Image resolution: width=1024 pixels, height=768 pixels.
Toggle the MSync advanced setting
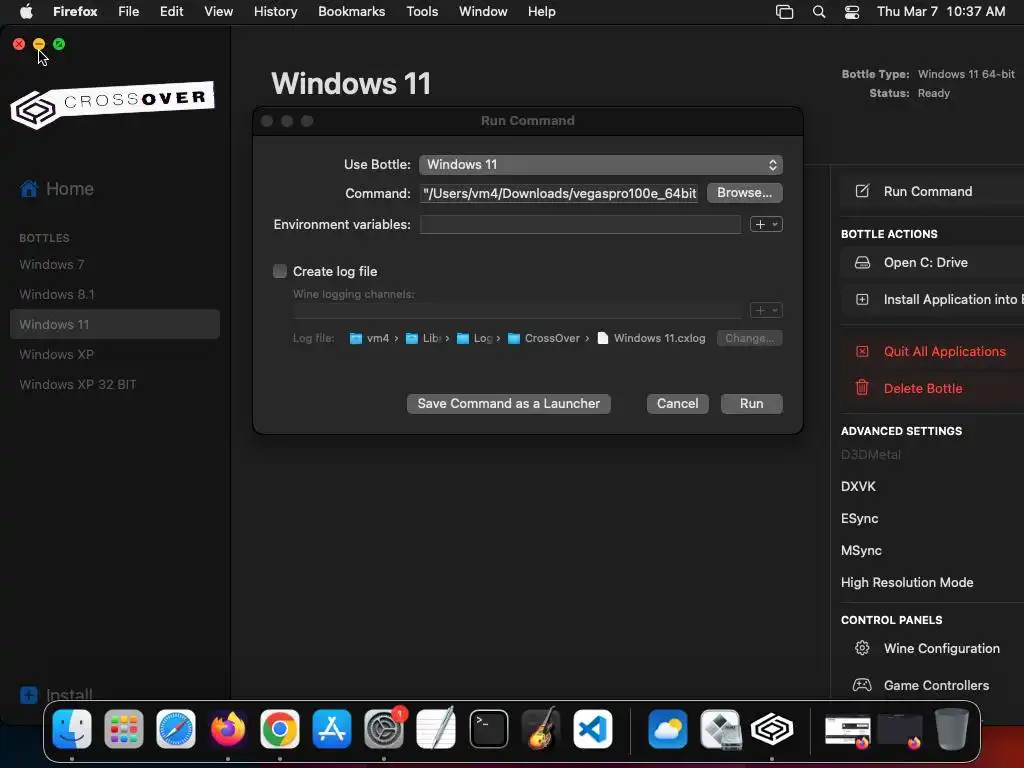[861, 551]
